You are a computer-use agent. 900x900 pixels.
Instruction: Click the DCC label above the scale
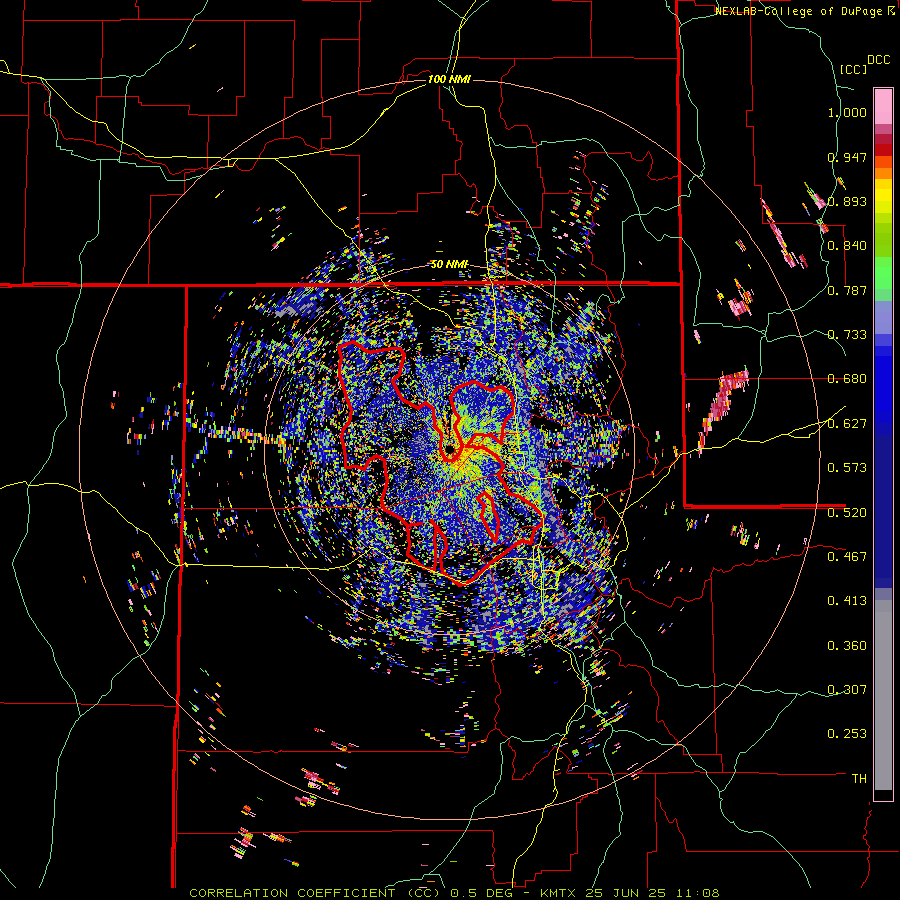coord(879,59)
